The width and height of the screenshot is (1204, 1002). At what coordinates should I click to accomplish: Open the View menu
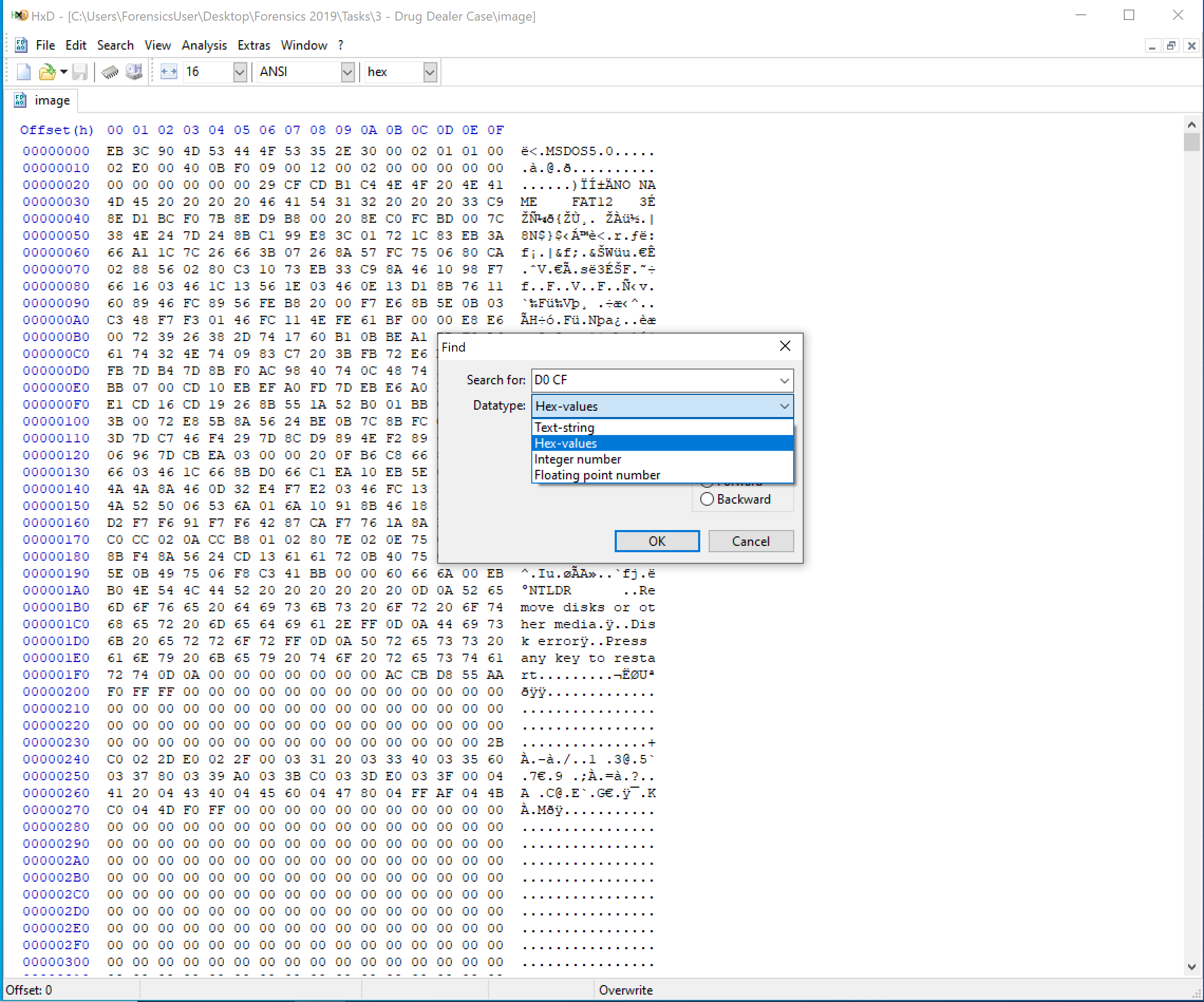click(x=158, y=45)
